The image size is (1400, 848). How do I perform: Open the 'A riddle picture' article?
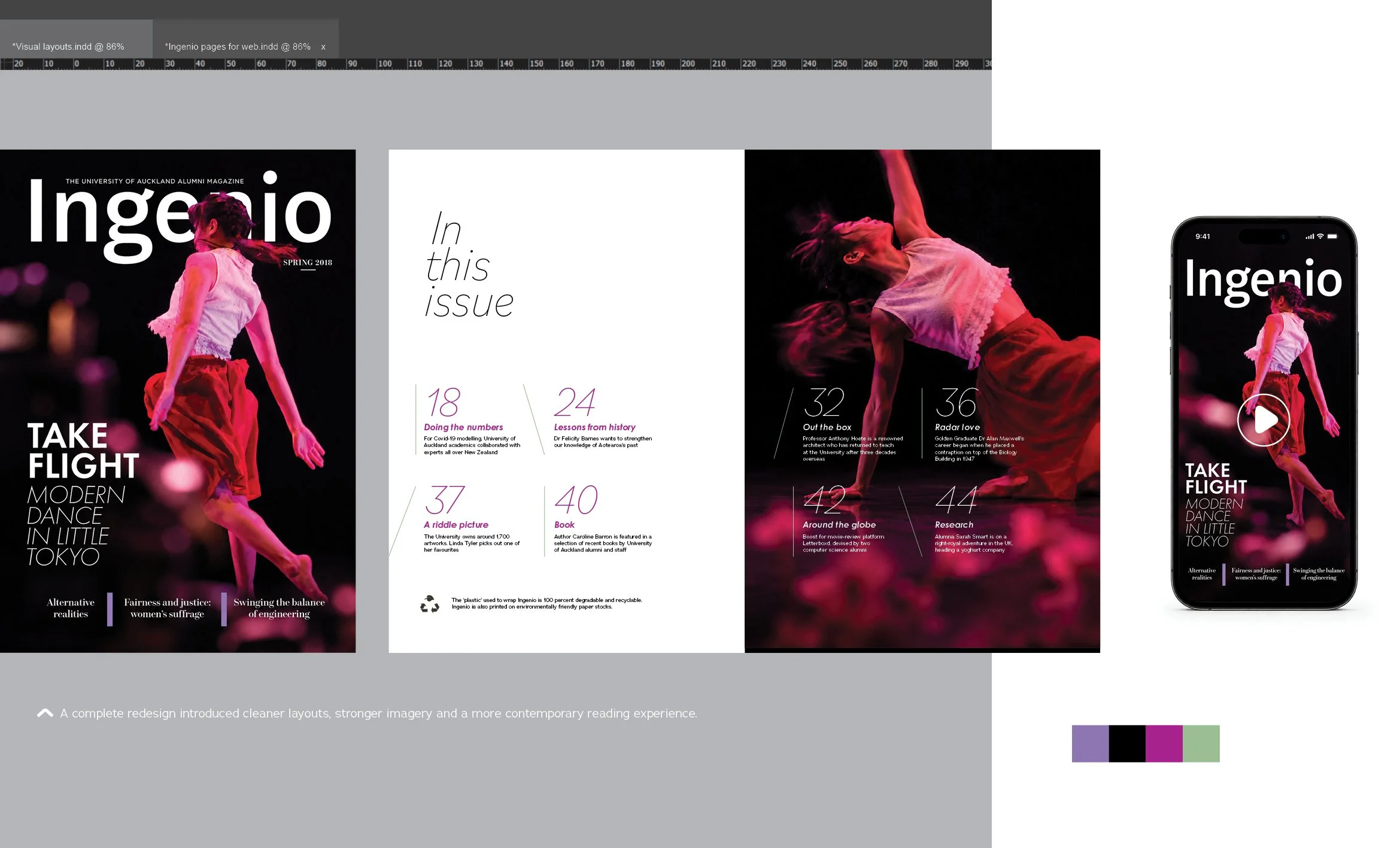pyautogui.click(x=456, y=525)
